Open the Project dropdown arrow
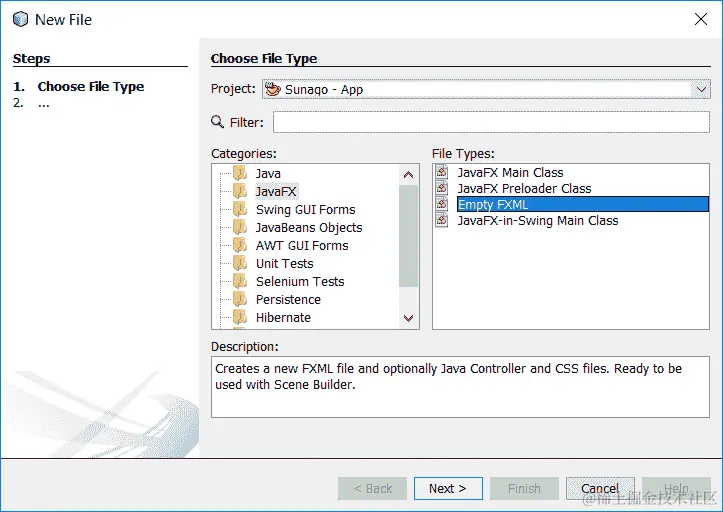The height and width of the screenshot is (512, 723). [701, 89]
